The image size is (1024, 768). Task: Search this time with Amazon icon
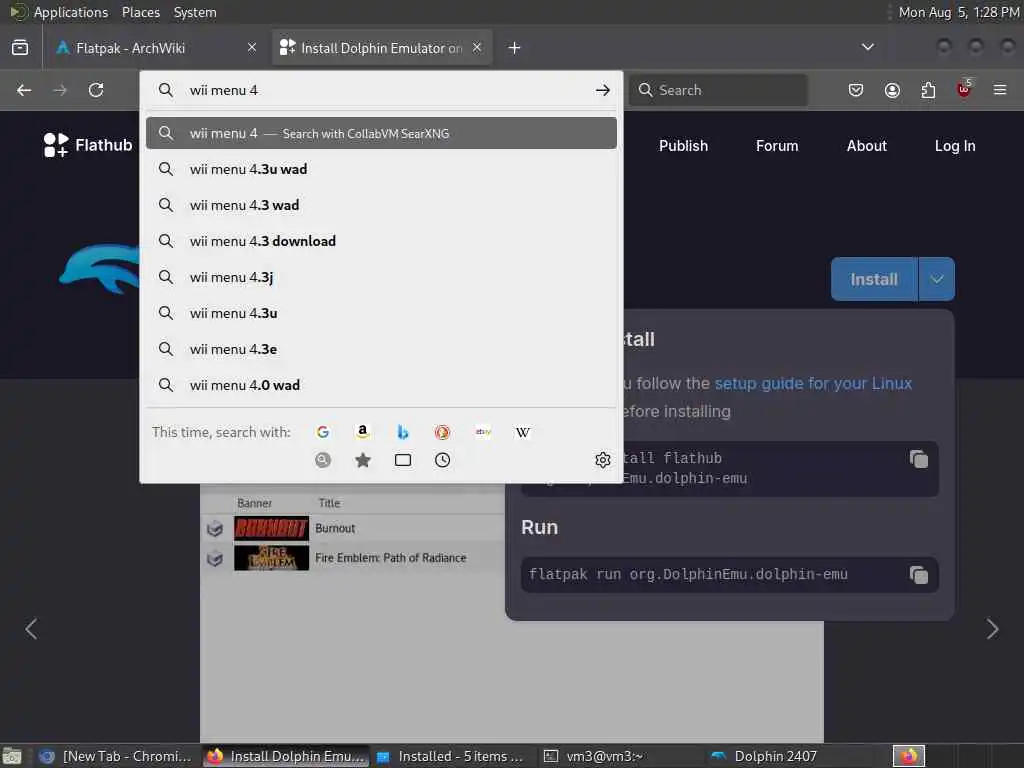[x=362, y=432]
